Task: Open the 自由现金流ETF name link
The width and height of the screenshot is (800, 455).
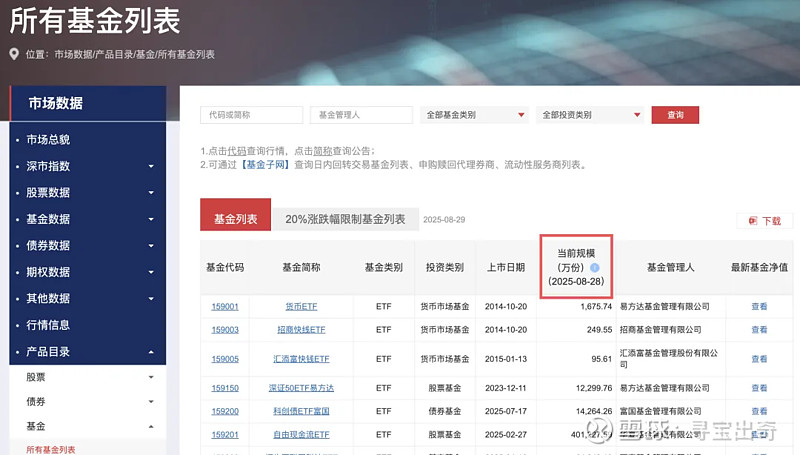Action: click(301, 435)
